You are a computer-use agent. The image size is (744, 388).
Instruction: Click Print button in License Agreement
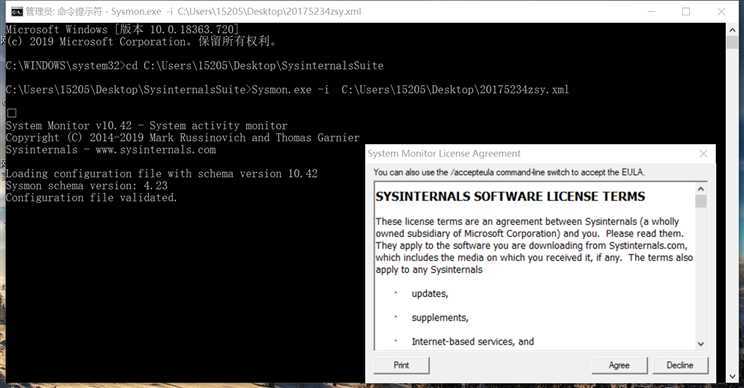401,365
